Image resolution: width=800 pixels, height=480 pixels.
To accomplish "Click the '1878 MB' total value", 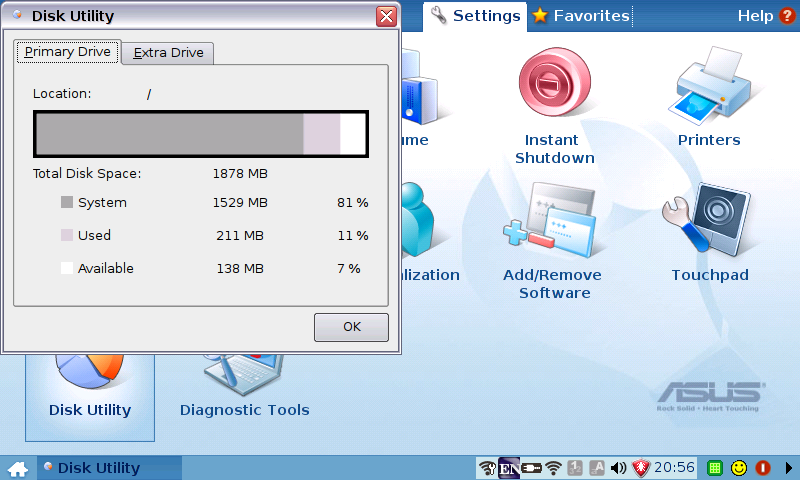I will [240, 174].
